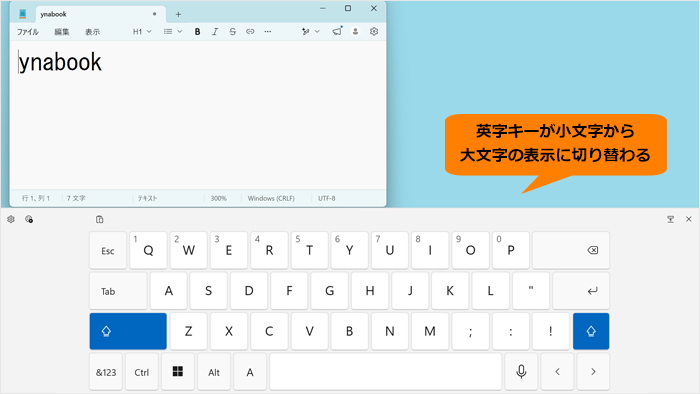Add a new Notepad tab
Image resolution: width=700 pixels, height=394 pixels.
tap(178, 14)
